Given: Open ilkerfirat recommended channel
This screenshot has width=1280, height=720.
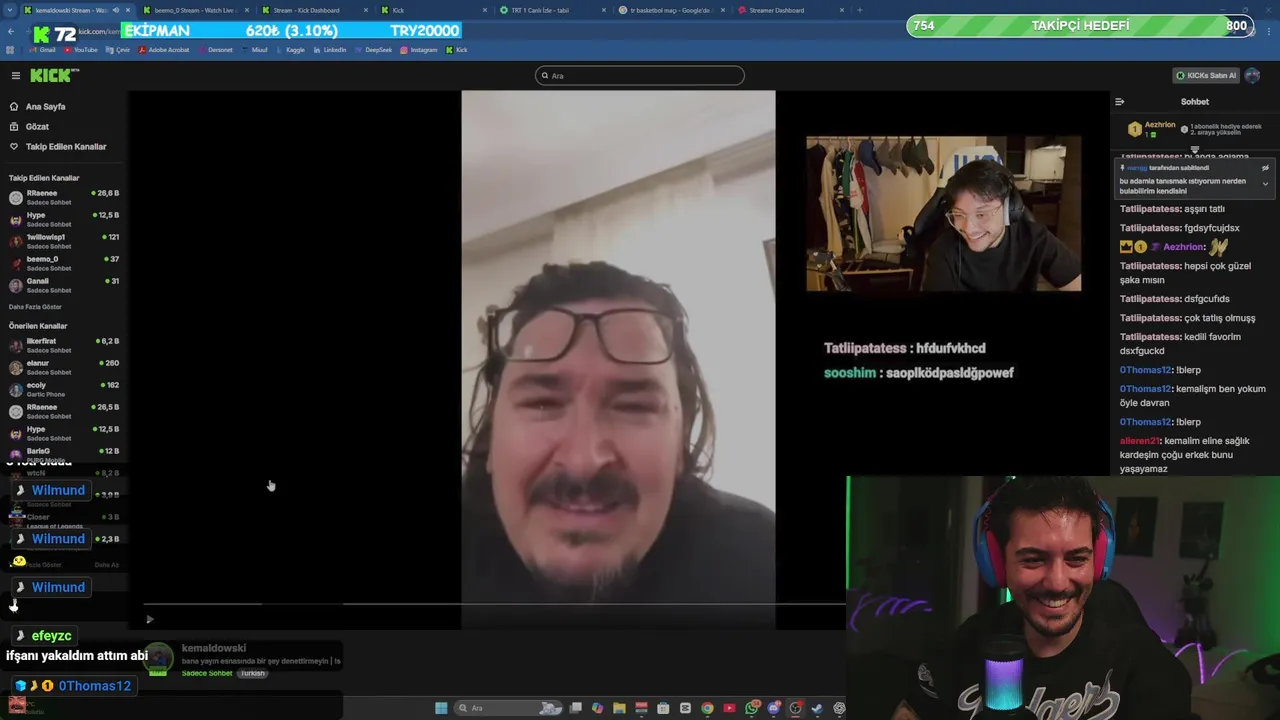Looking at the screenshot, I should tap(64, 345).
